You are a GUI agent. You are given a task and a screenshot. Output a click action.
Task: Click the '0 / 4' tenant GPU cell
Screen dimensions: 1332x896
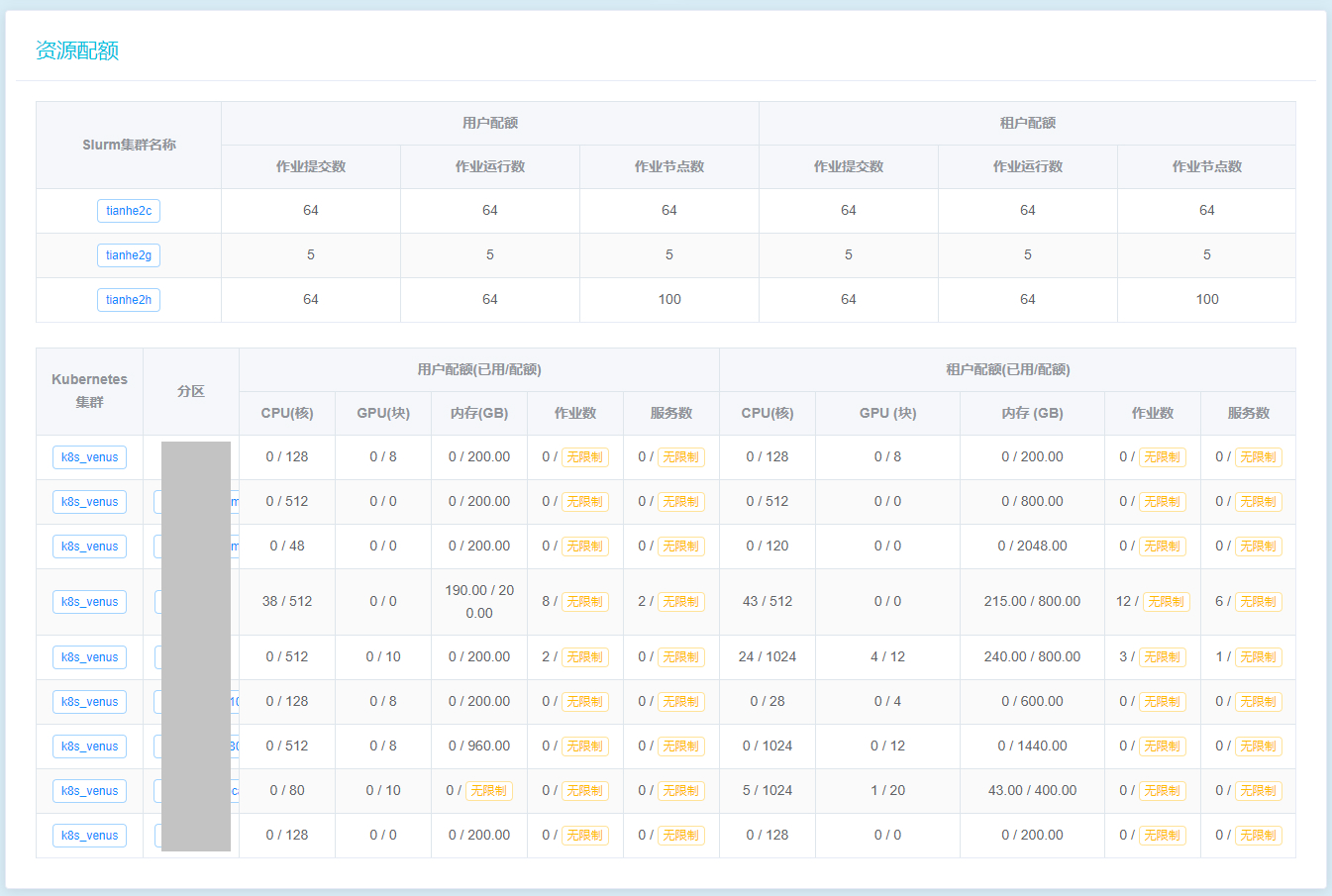pyautogui.click(x=887, y=701)
